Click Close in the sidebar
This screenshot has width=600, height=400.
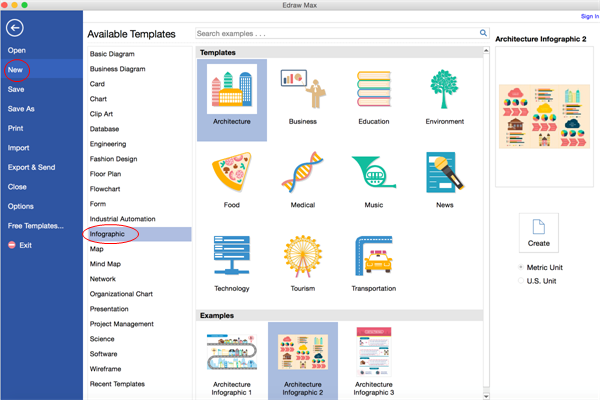coord(17,187)
